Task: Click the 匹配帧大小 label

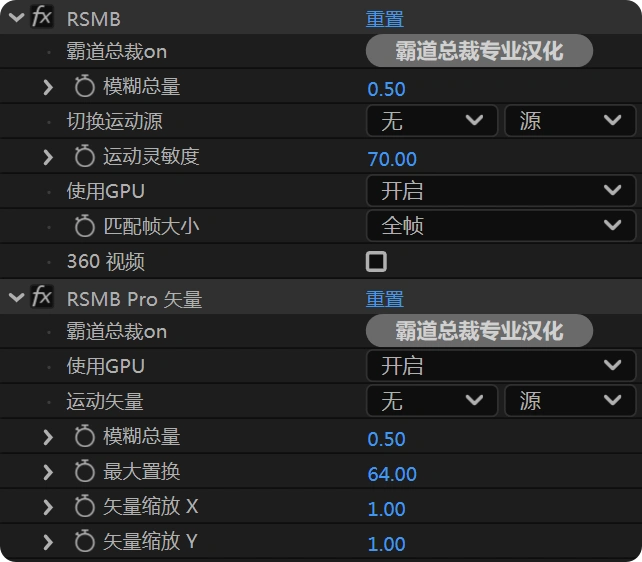Action: pos(151,226)
